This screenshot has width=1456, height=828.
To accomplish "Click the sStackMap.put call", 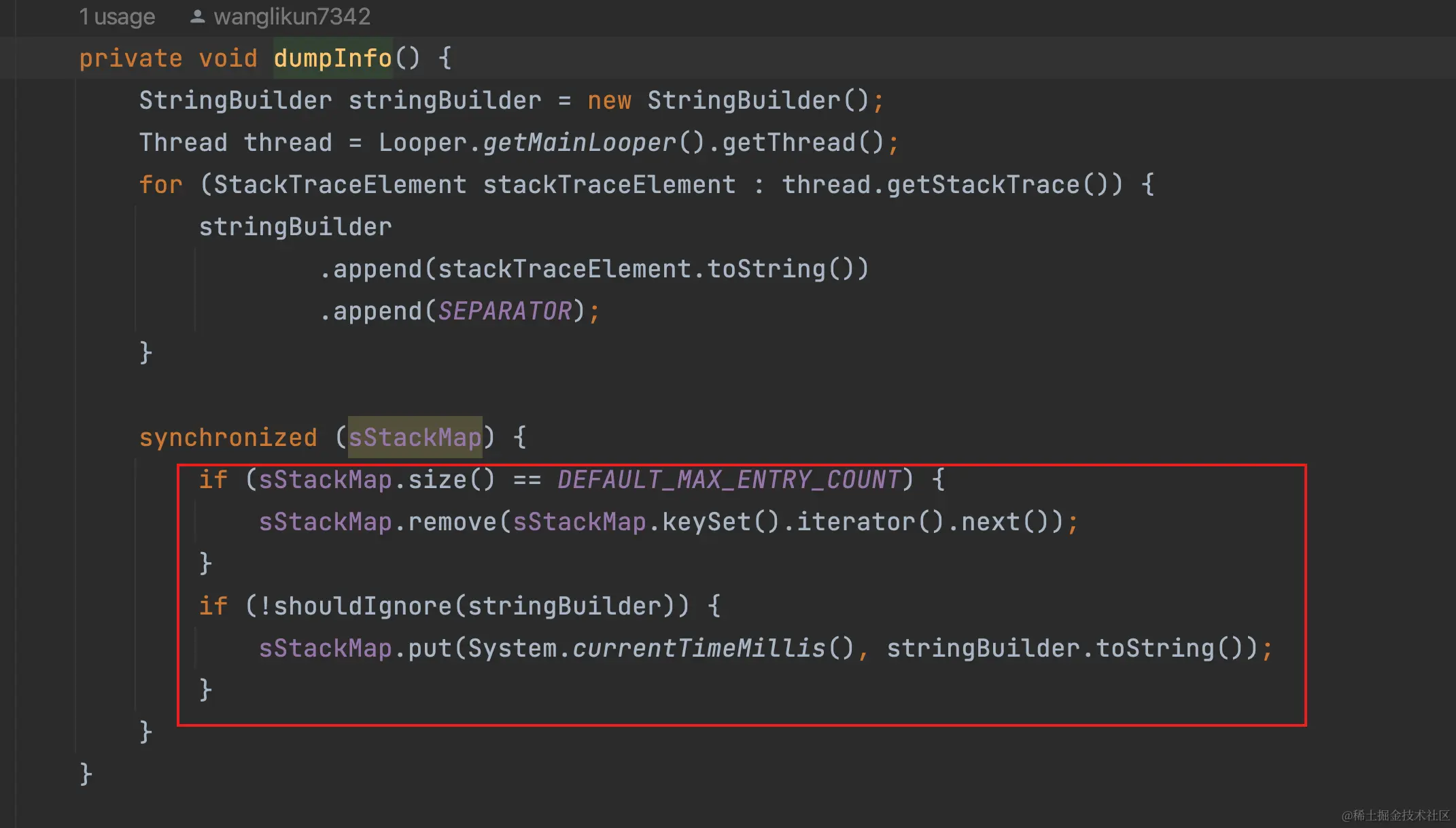I will [x=430, y=648].
